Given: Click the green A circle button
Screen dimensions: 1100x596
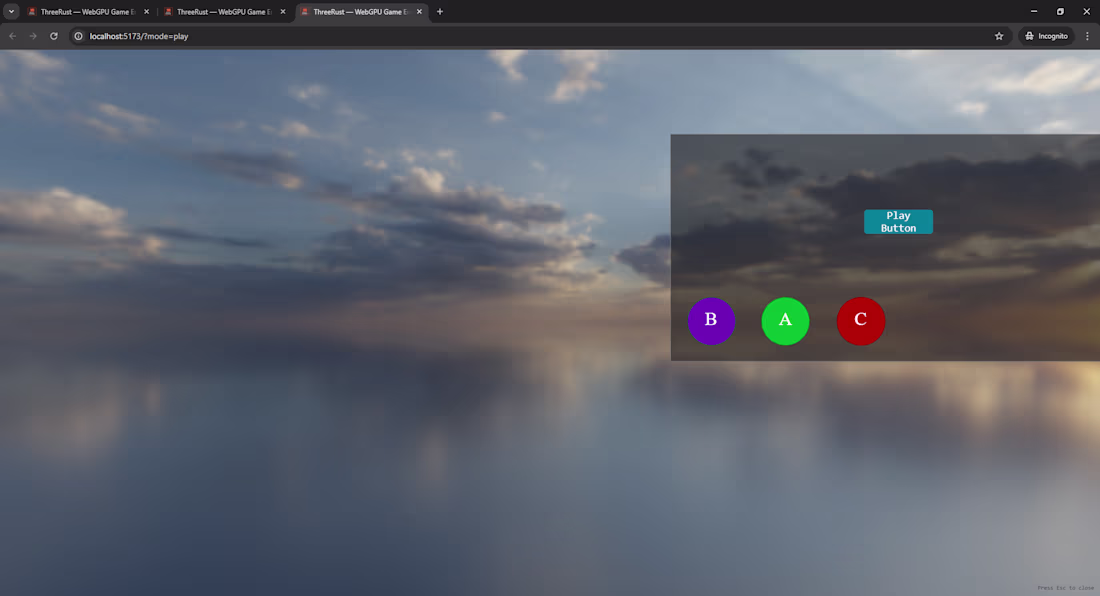Looking at the screenshot, I should pos(785,320).
